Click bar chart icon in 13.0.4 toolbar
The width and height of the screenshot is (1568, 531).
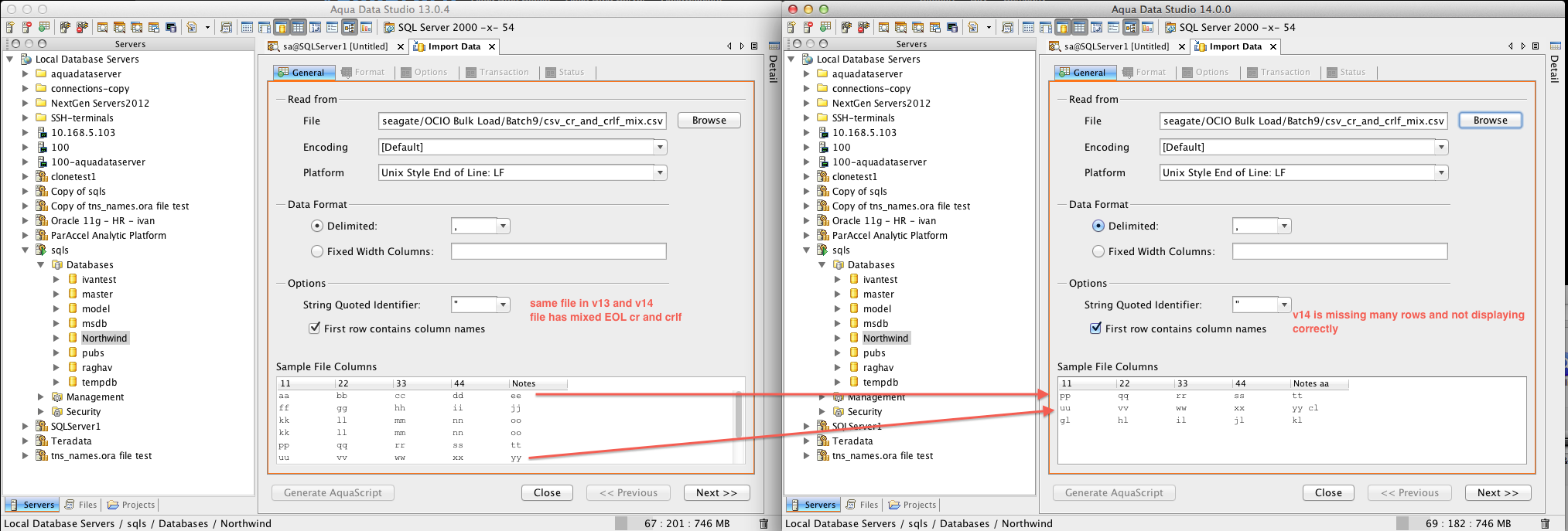pyautogui.click(x=366, y=27)
